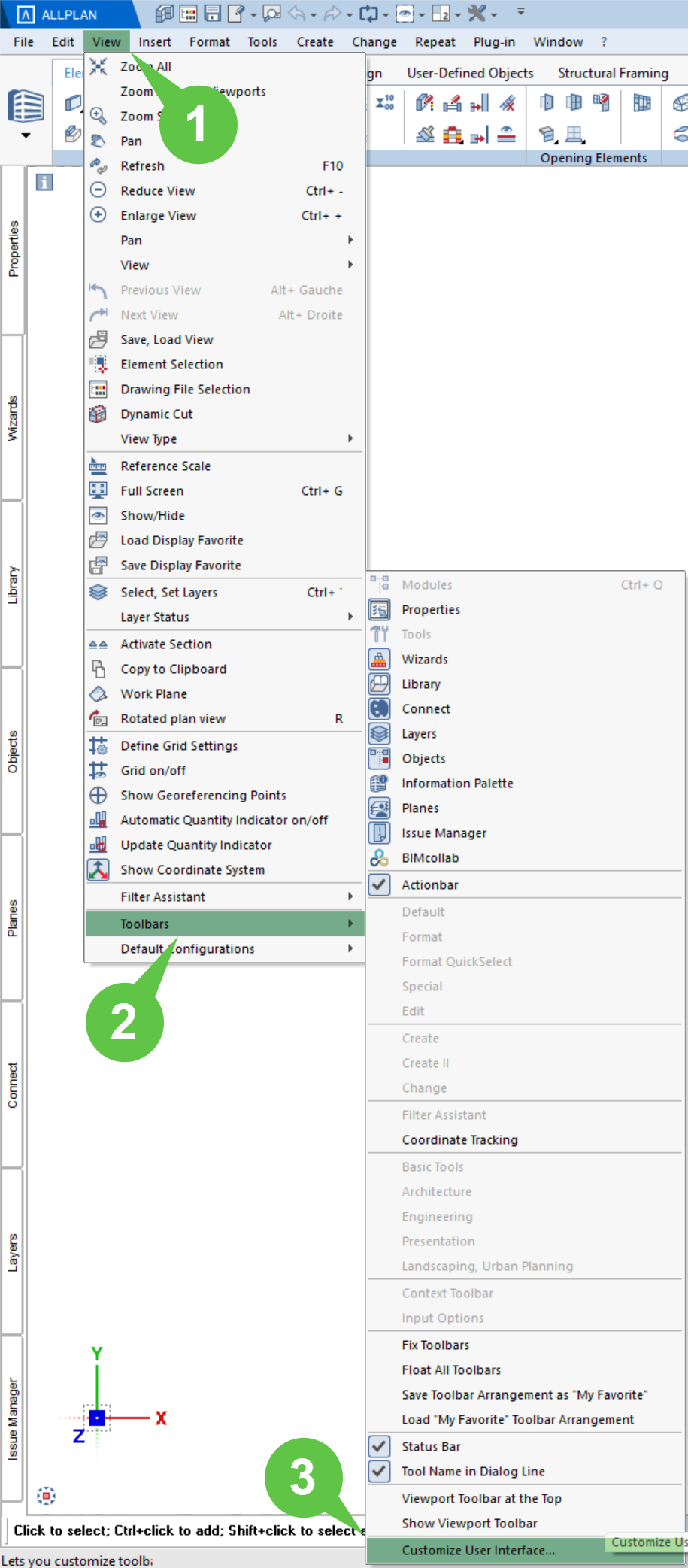The width and height of the screenshot is (688, 1568).
Task: Click the Show Georeferencing Points icon
Action: point(99,795)
